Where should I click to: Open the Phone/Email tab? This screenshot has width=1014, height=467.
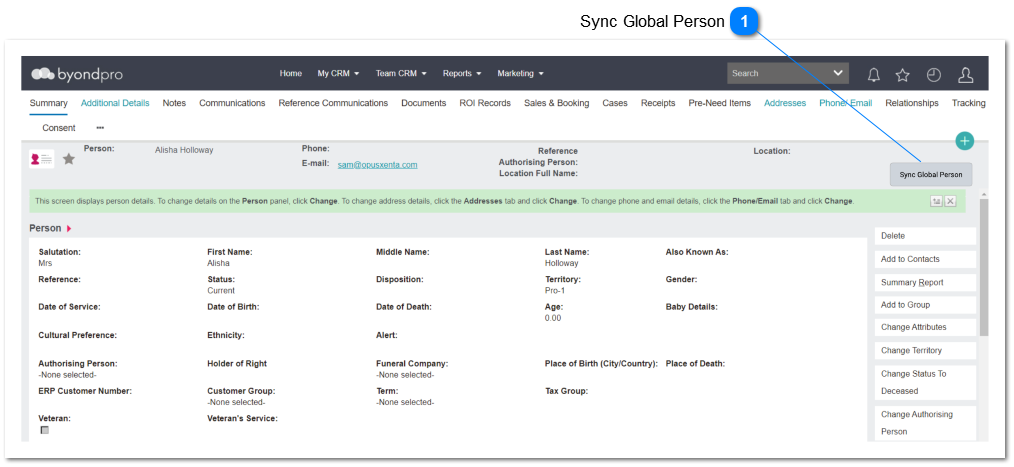[x=845, y=103]
